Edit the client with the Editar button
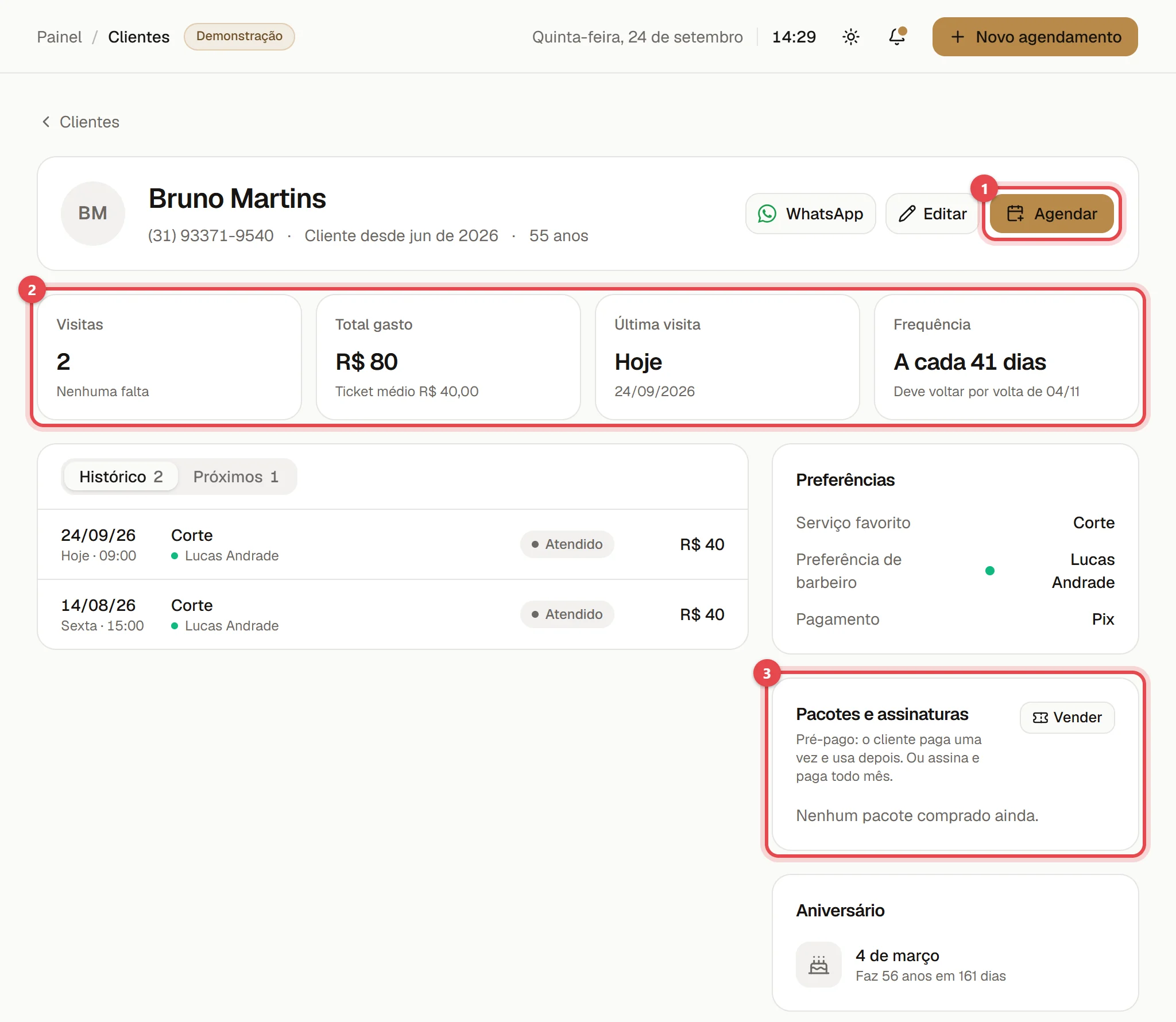 click(x=933, y=214)
